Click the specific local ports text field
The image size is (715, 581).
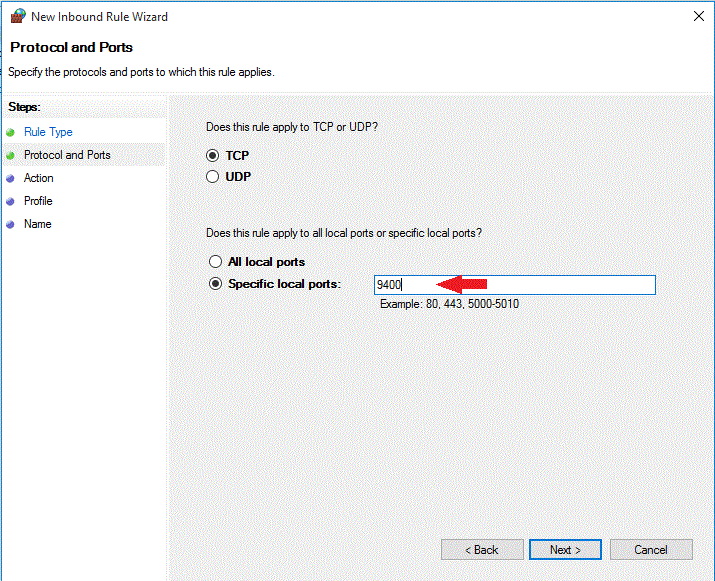(515, 285)
